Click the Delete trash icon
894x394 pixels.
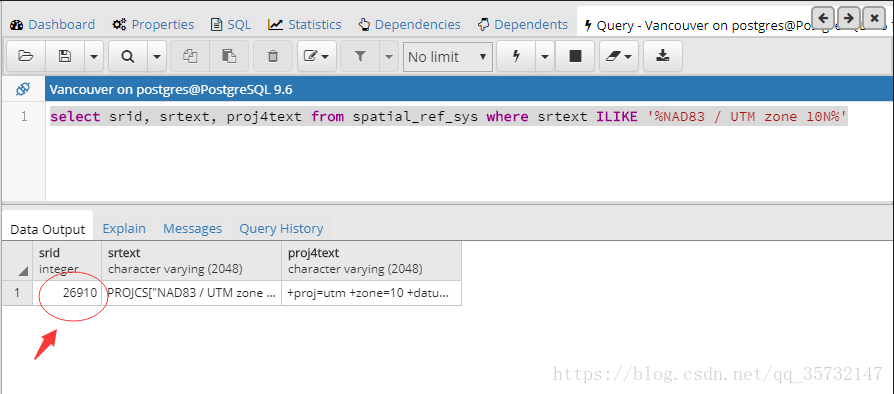[273, 56]
